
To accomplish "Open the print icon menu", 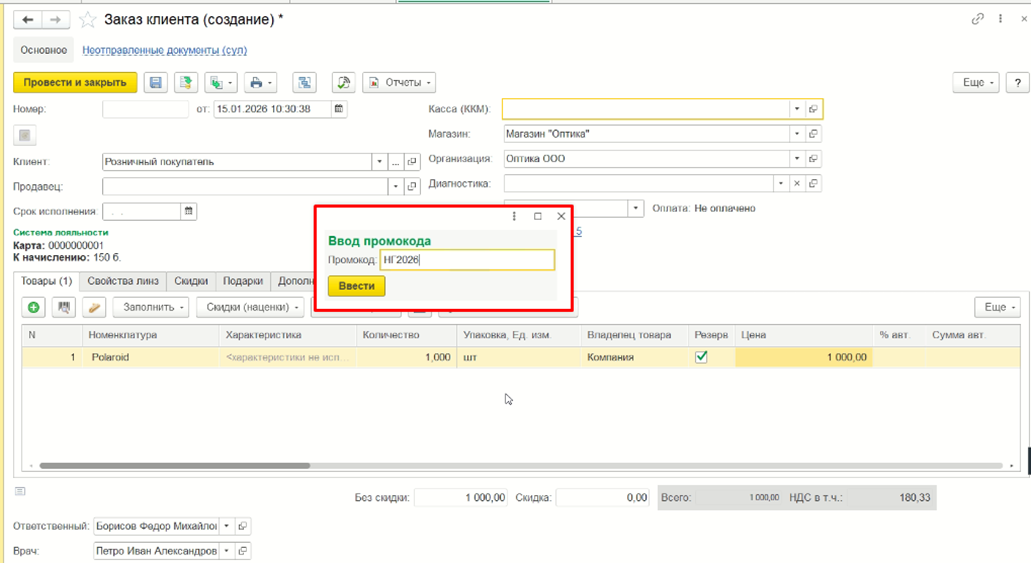I will click(x=261, y=82).
